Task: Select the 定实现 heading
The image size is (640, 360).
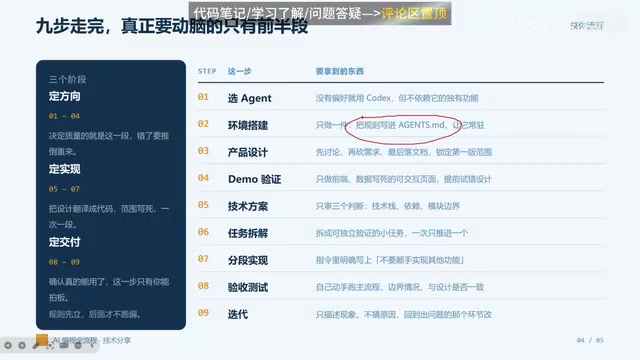Action: pos(64,169)
